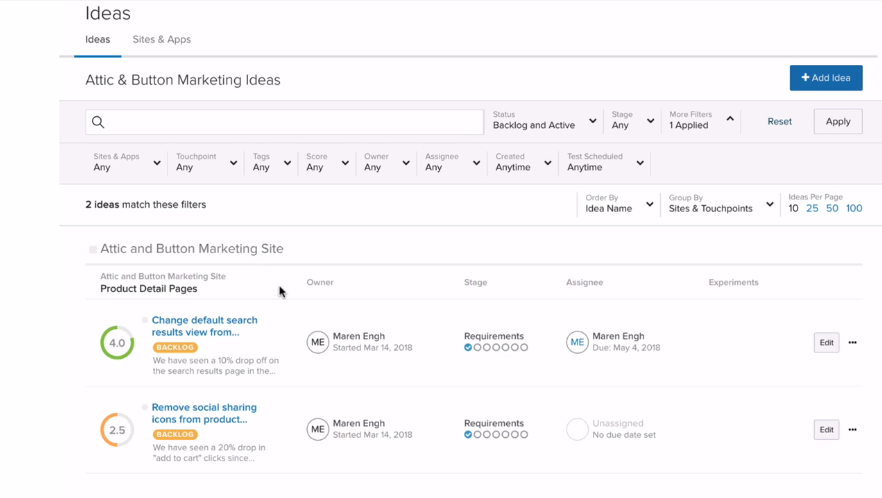882x498 pixels.
Task: Open the Status Backlog and Active dropdown
Action: point(544,121)
